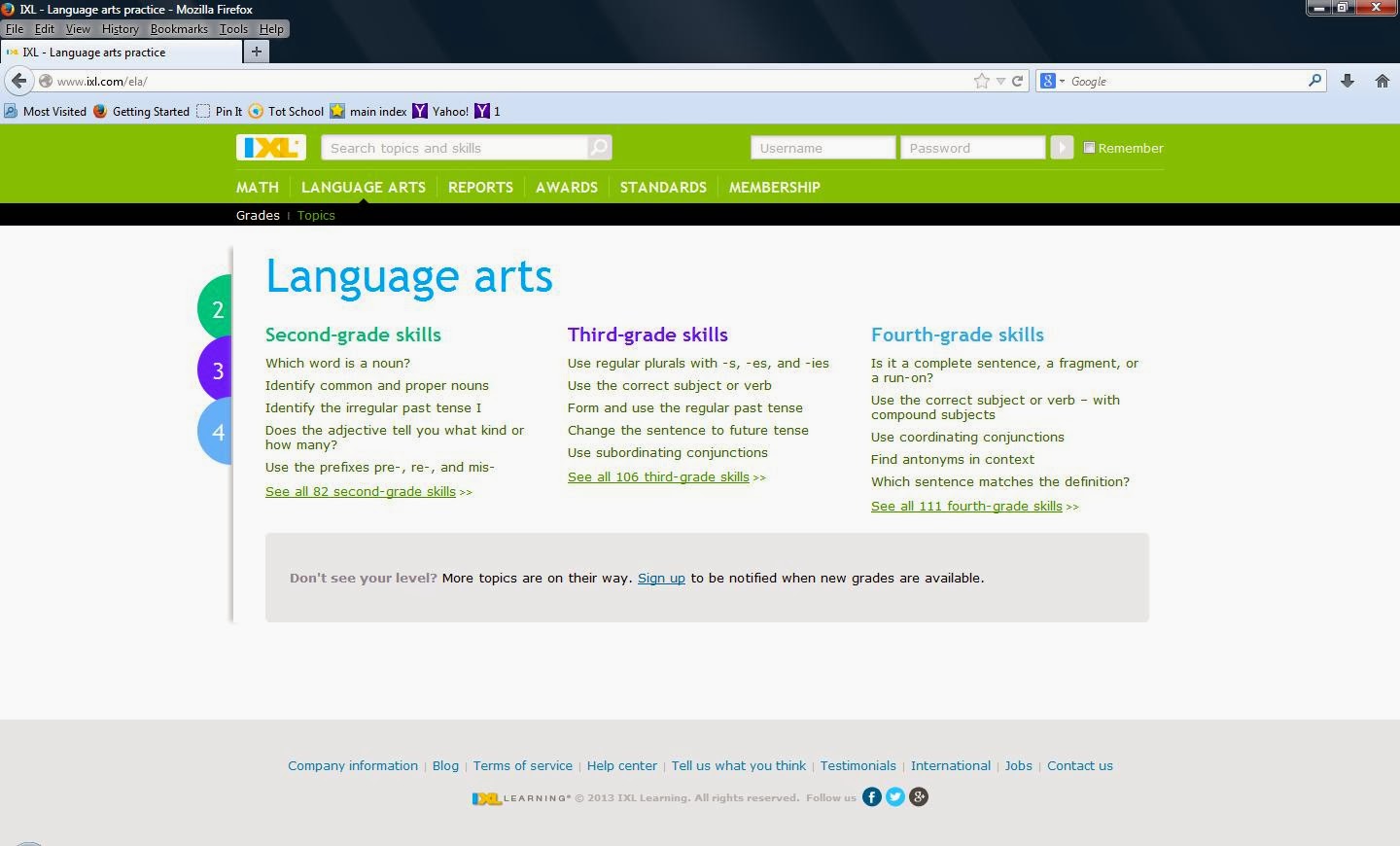Check the Remember checkbox

tap(1089, 148)
